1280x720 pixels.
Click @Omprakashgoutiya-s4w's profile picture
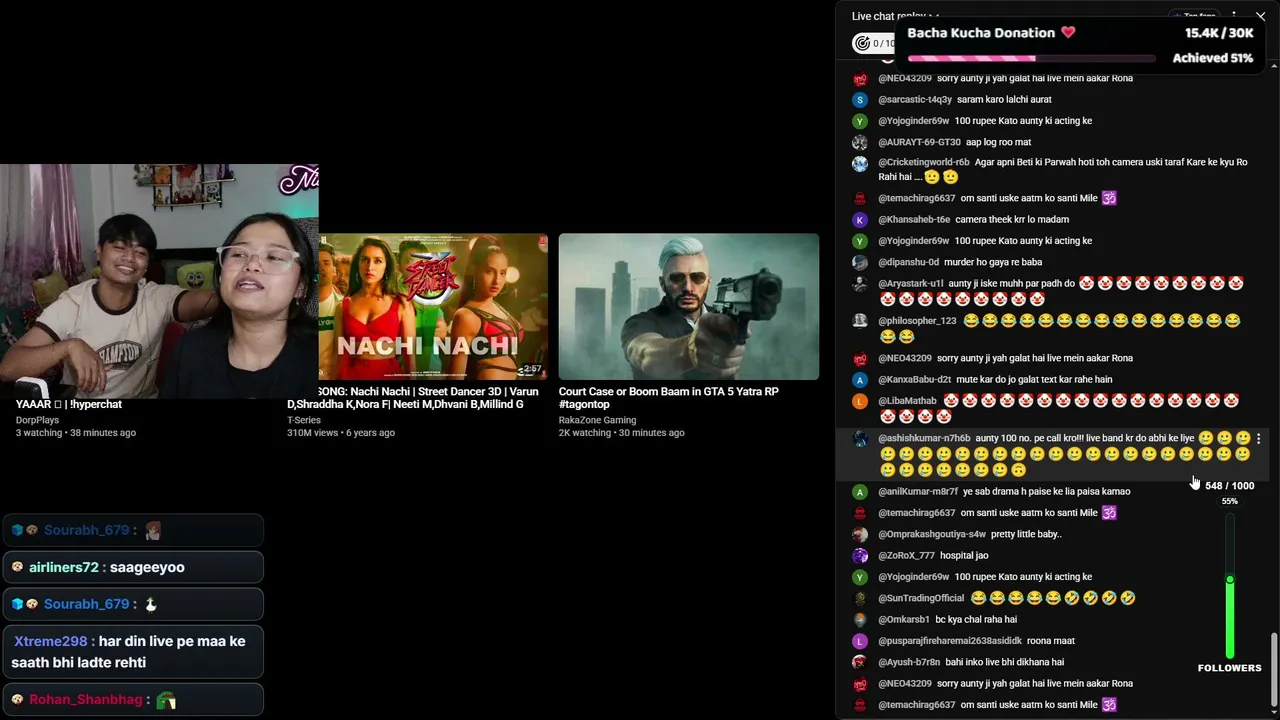[x=859, y=535]
